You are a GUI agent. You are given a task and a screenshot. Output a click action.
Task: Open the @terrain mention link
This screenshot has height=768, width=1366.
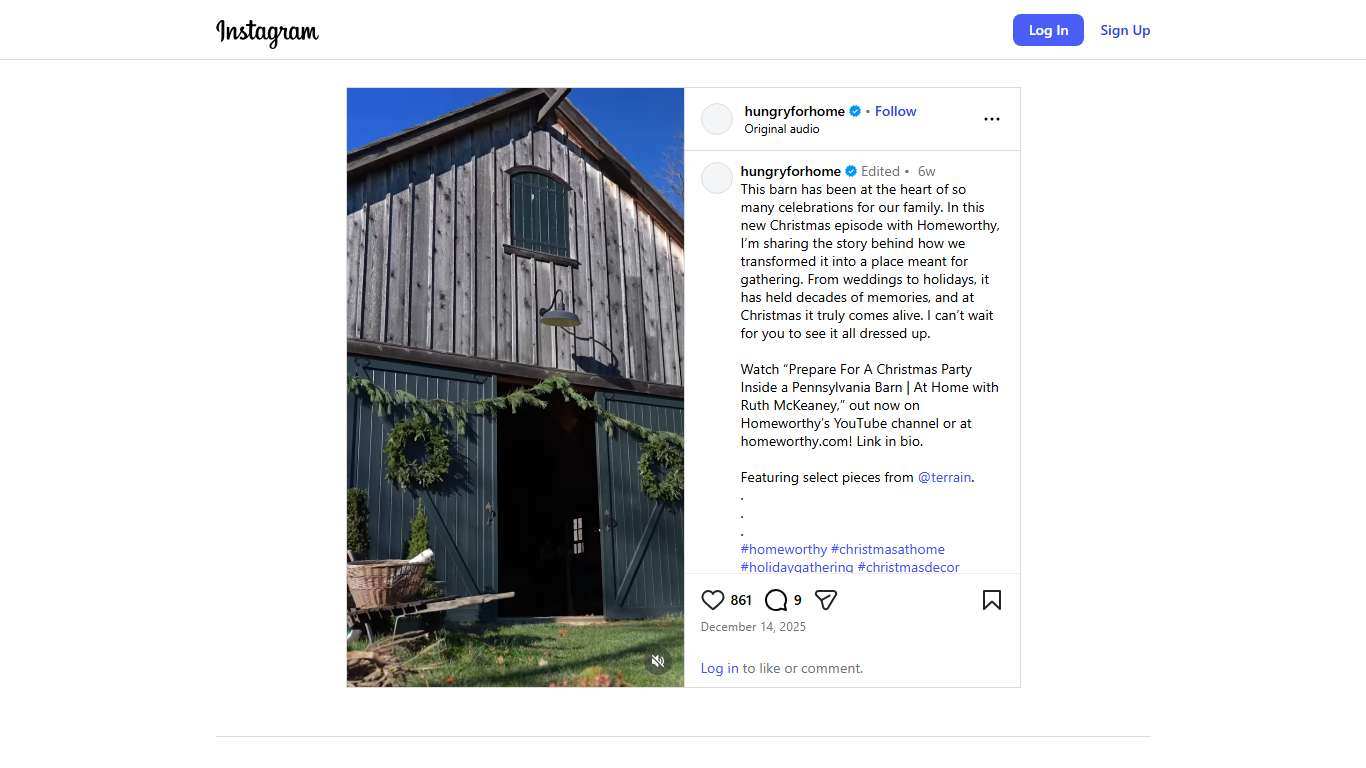point(944,477)
